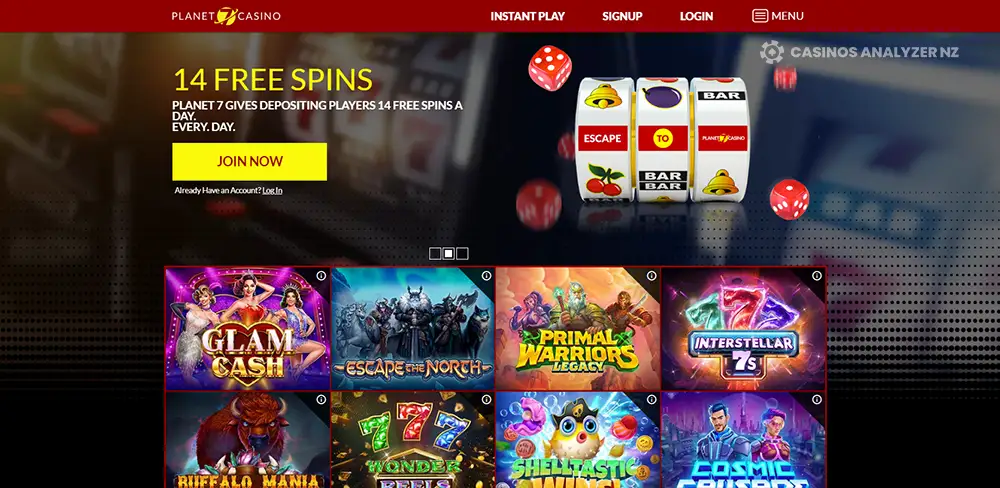This screenshot has width=1000, height=488.
Task: Open info icon on Glam Cash tile
Action: [321, 276]
